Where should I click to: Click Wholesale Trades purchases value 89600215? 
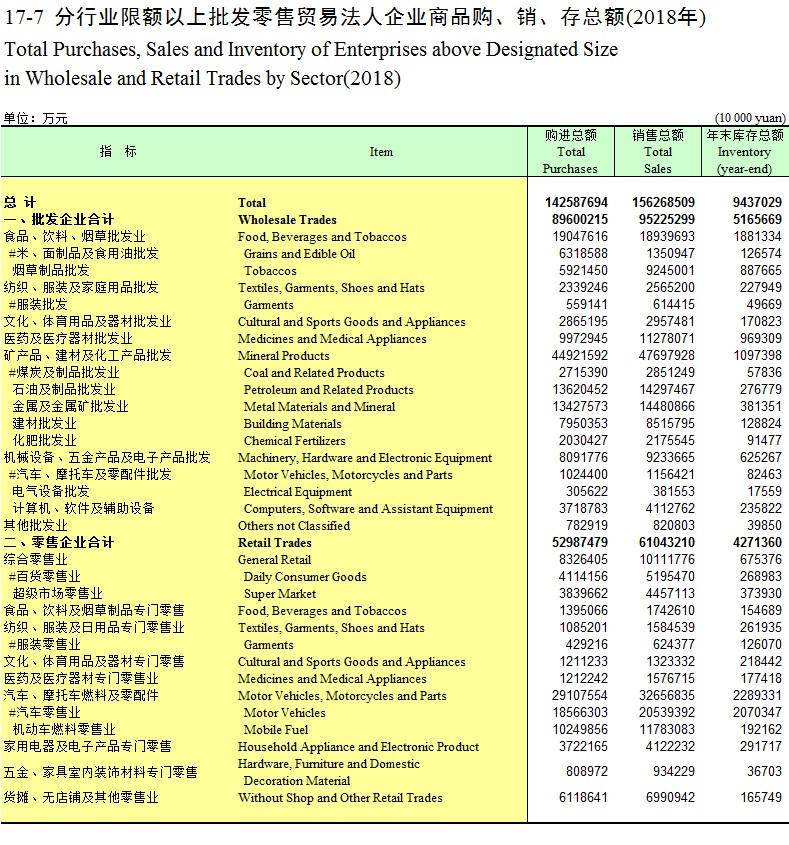coord(579,219)
